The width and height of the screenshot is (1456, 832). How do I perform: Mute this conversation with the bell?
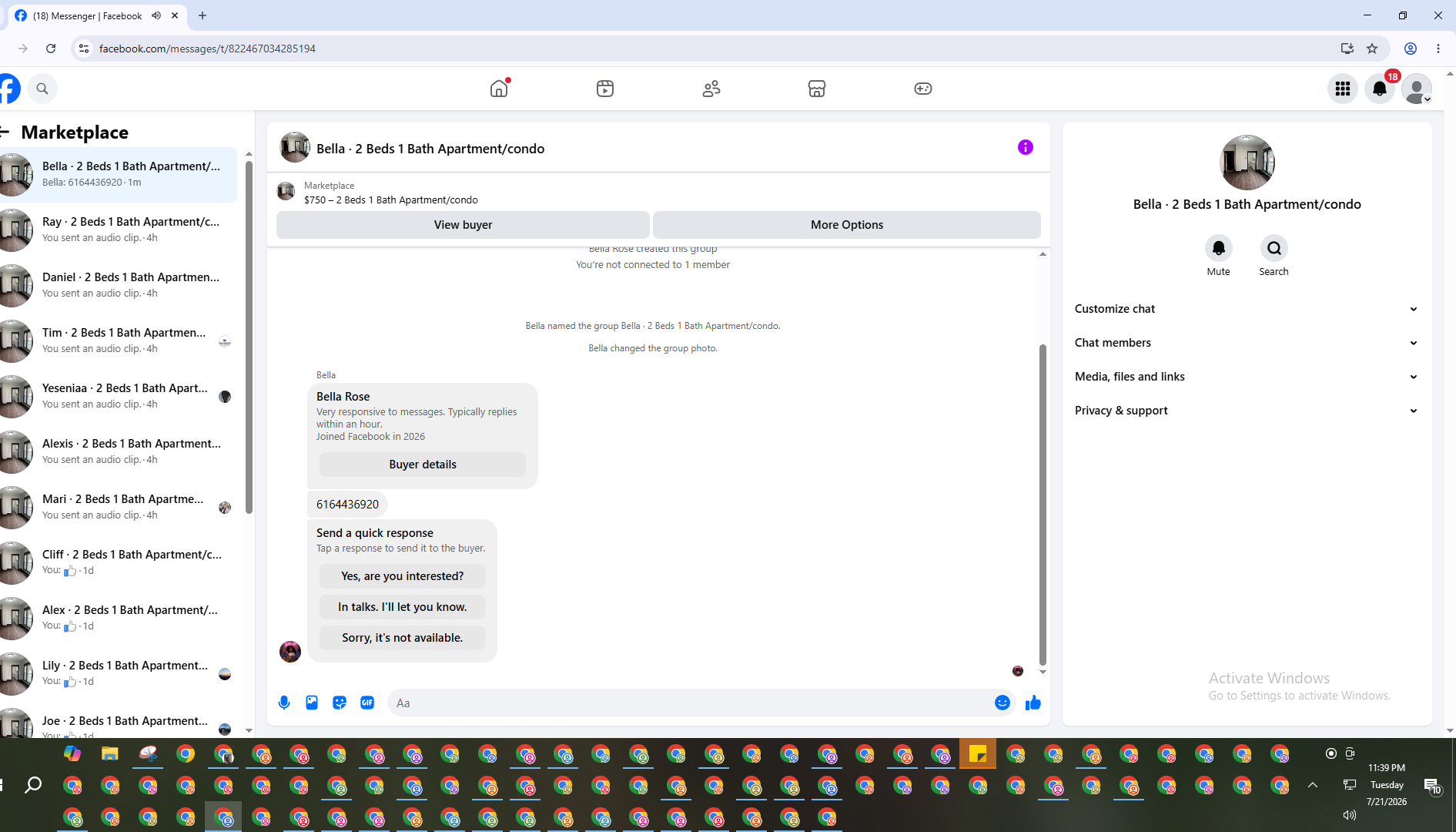click(1219, 248)
